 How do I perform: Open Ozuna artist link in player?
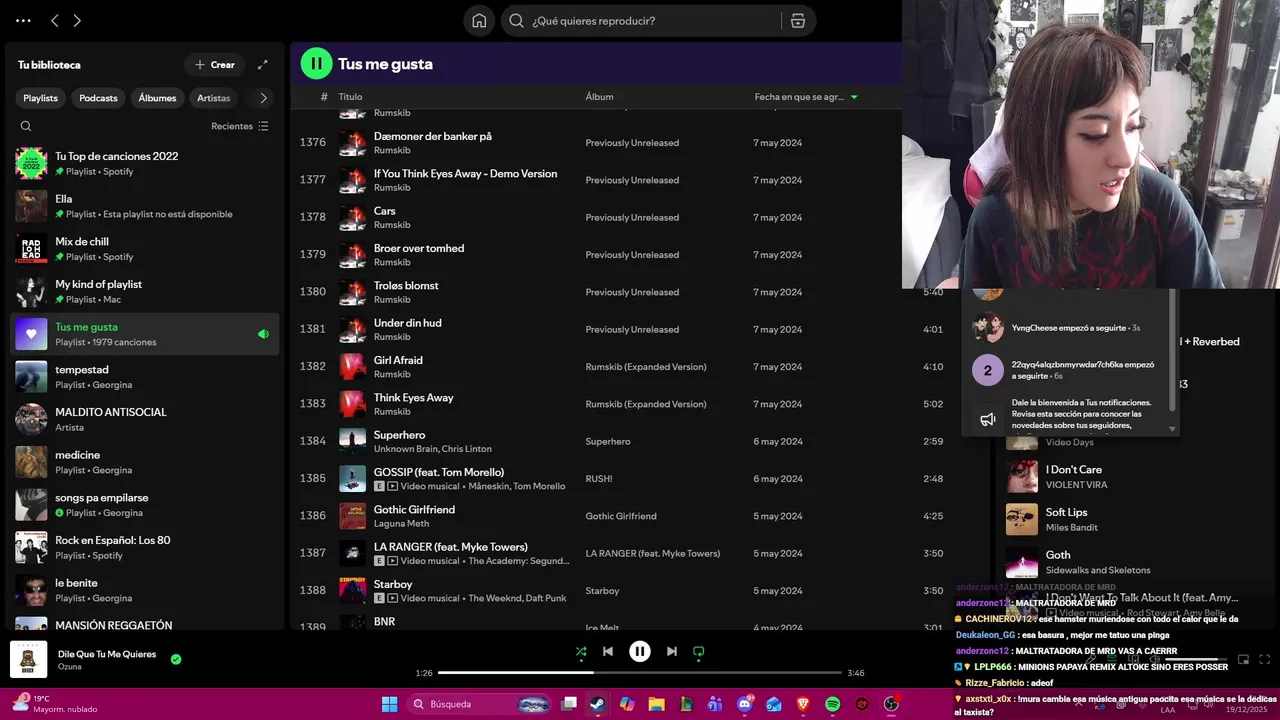(x=70, y=667)
